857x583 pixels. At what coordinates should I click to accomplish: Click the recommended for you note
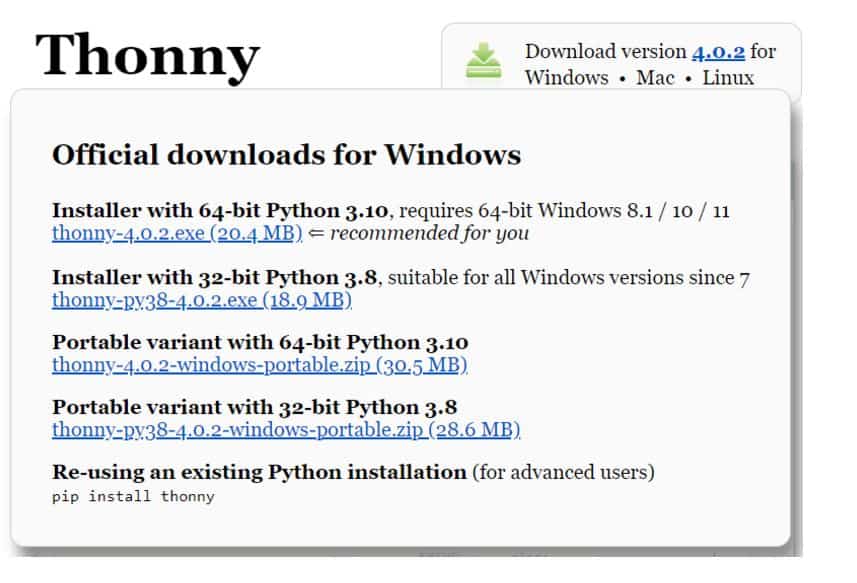click(x=429, y=234)
